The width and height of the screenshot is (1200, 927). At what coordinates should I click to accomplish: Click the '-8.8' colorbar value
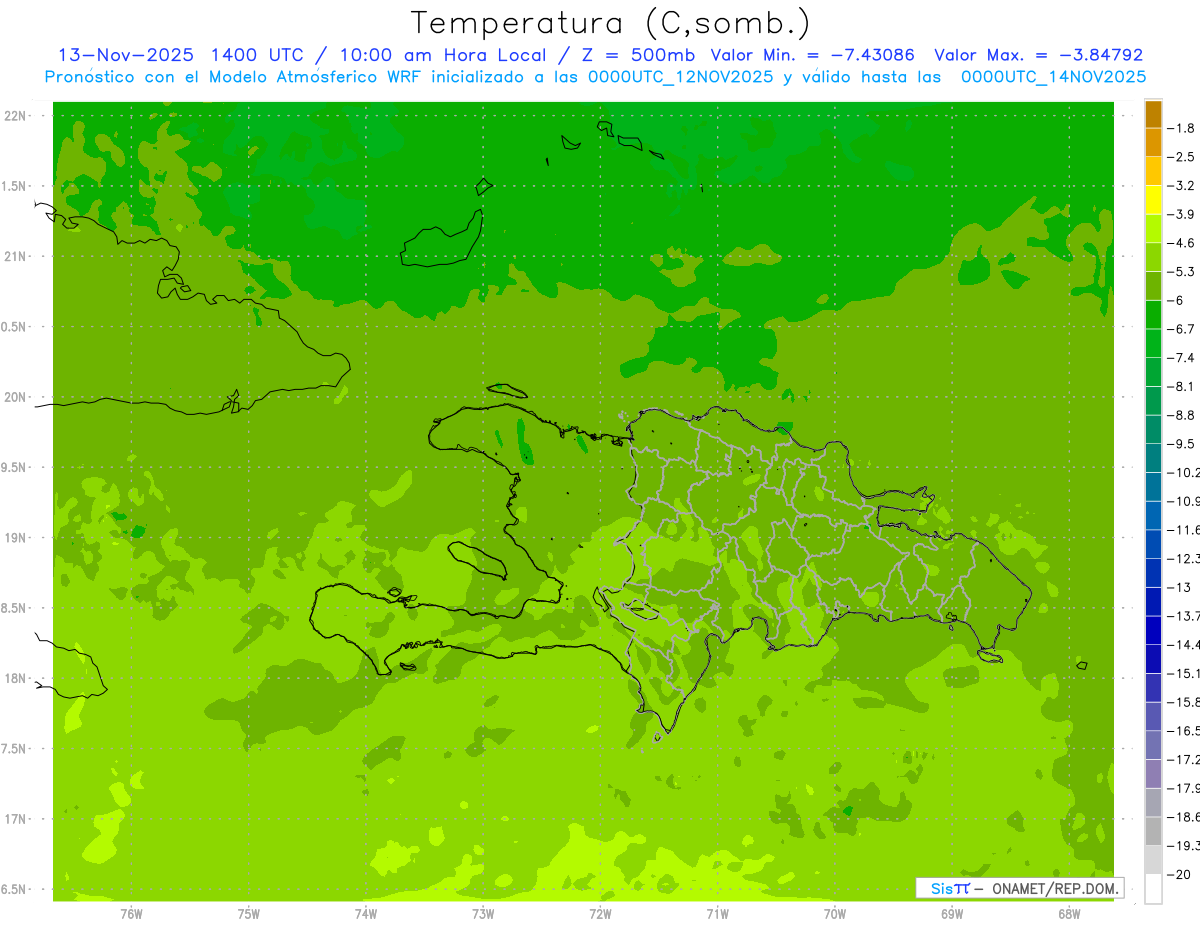tap(1181, 415)
